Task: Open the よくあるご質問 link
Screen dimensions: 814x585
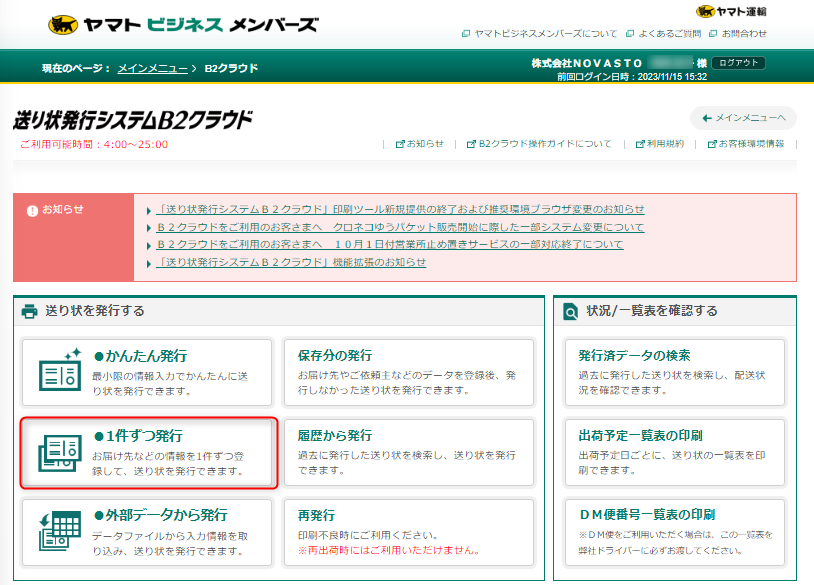Action: [670, 34]
